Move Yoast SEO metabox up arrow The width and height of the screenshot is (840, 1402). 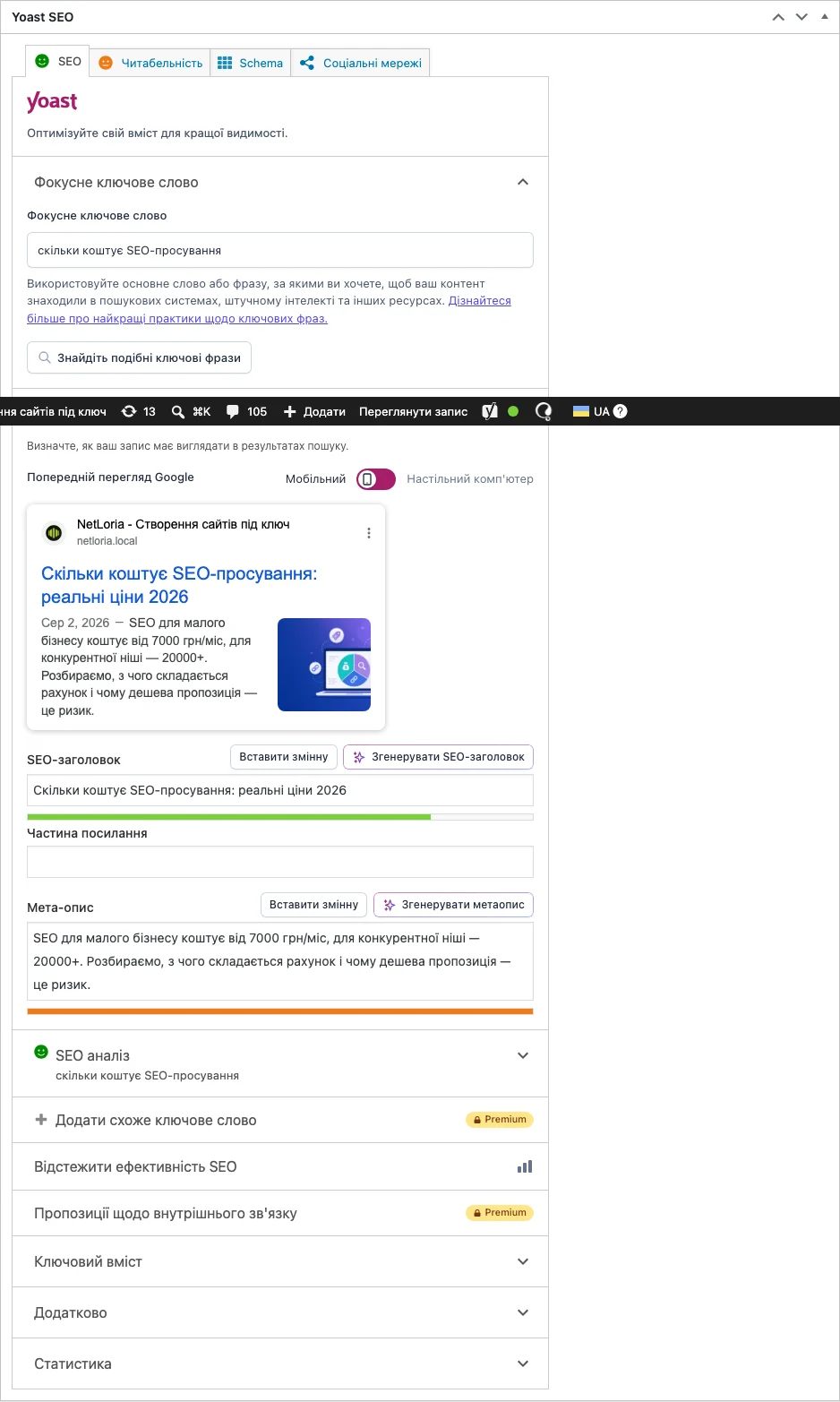tap(778, 17)
